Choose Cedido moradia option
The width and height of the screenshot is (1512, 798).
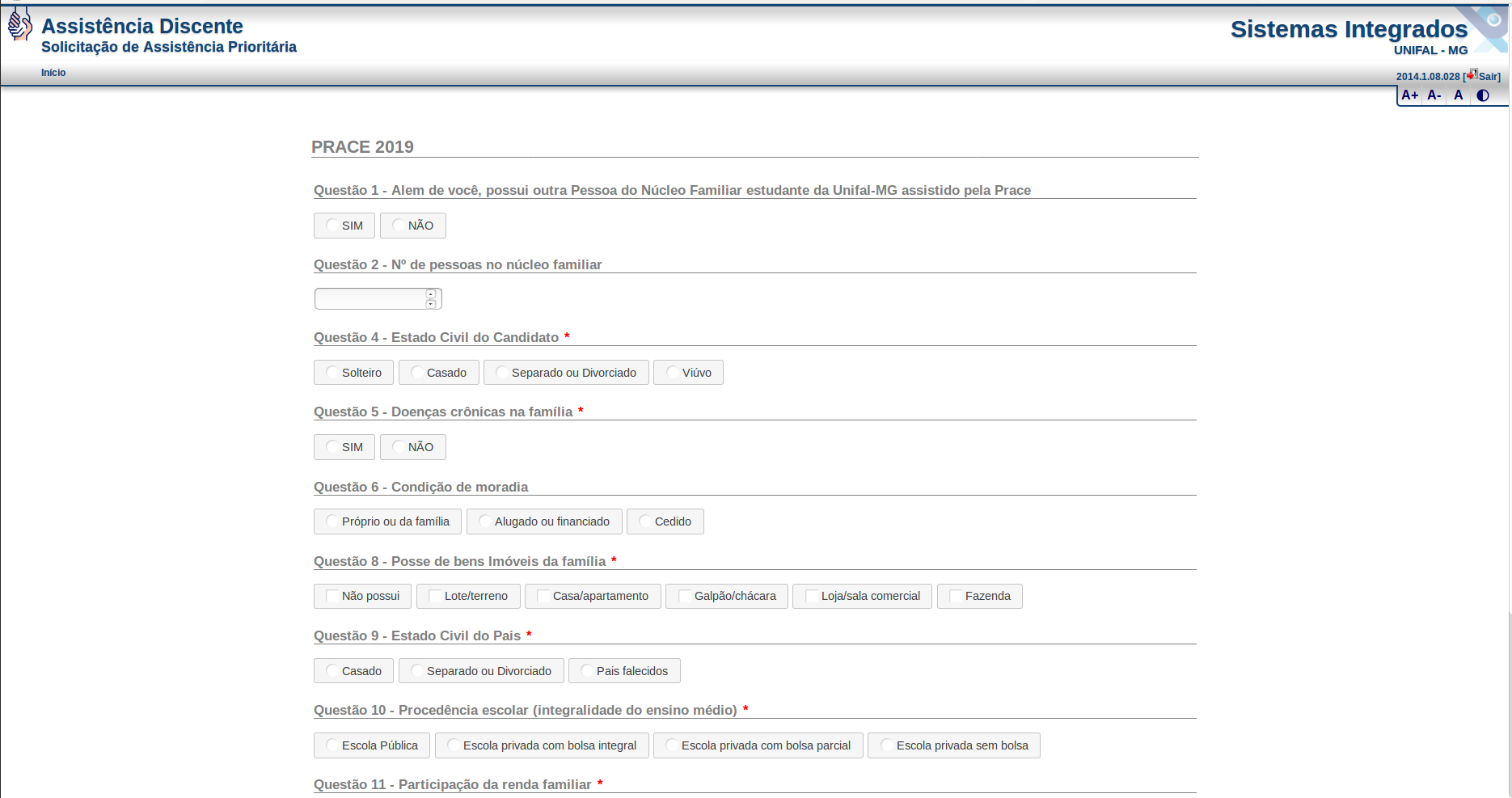665,521
